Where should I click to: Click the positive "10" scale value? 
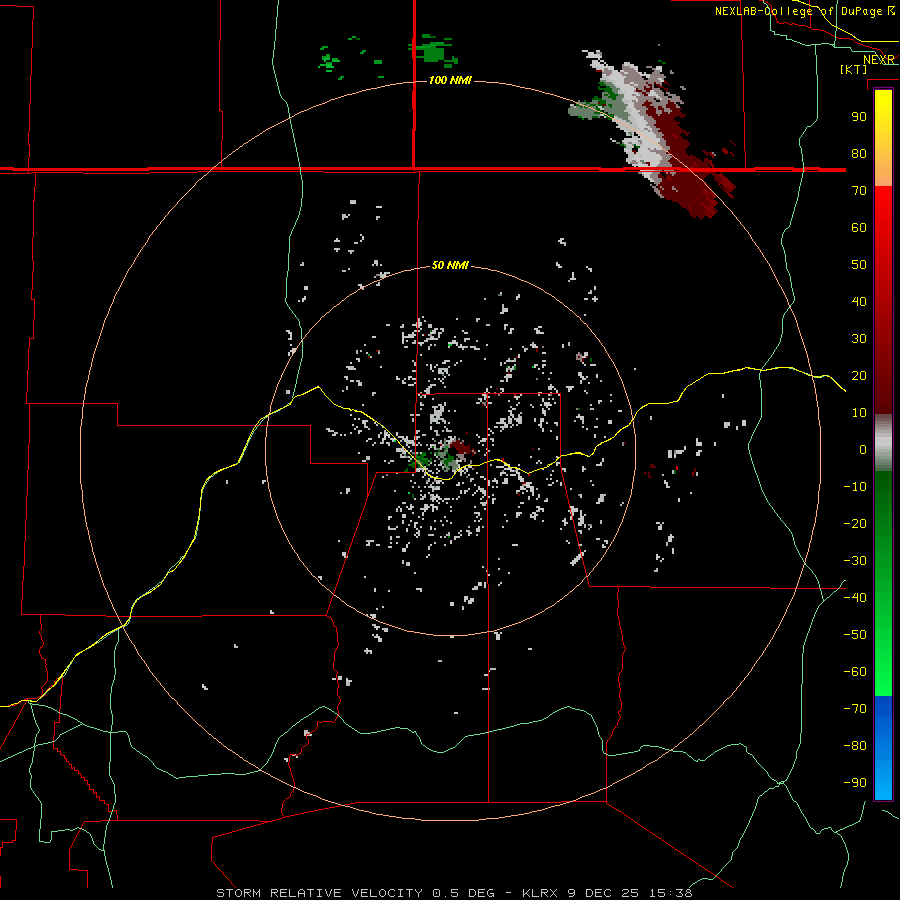pos(859,413)
